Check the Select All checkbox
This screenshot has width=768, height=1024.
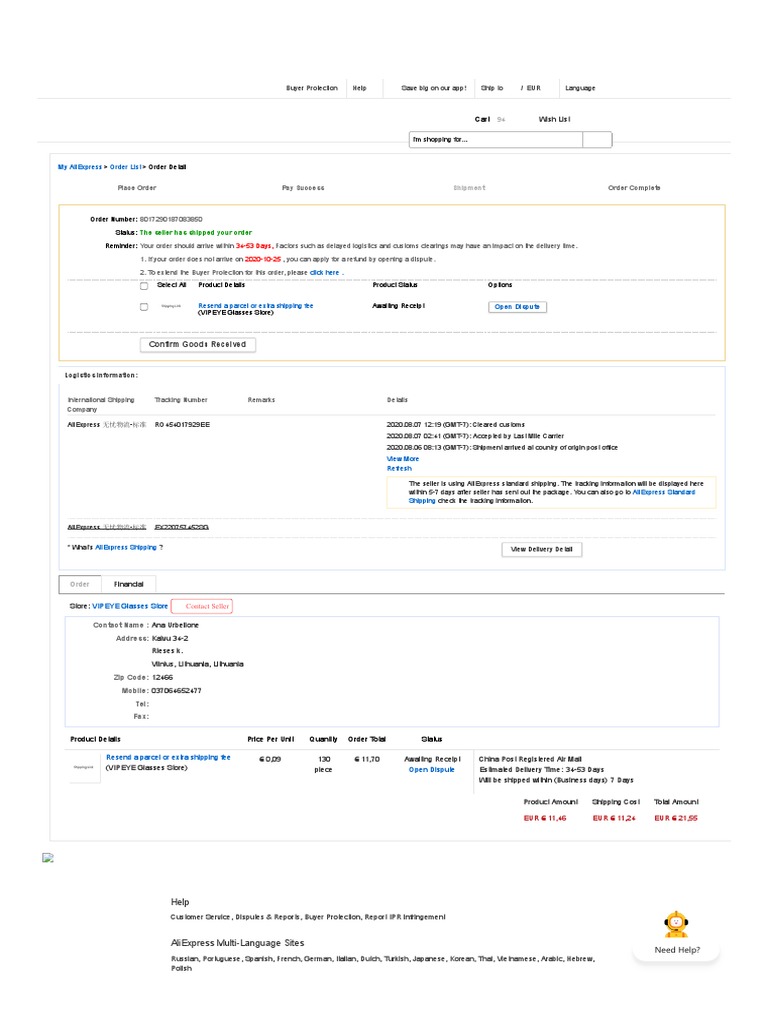tap(144, 285)
